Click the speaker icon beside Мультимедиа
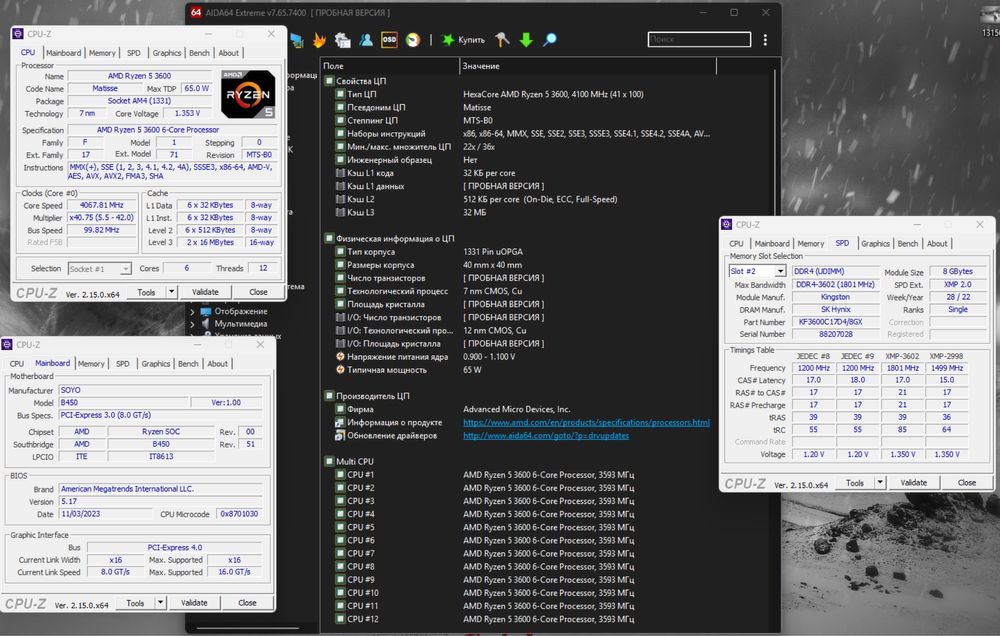1000x636 pixels. (206, 323)
